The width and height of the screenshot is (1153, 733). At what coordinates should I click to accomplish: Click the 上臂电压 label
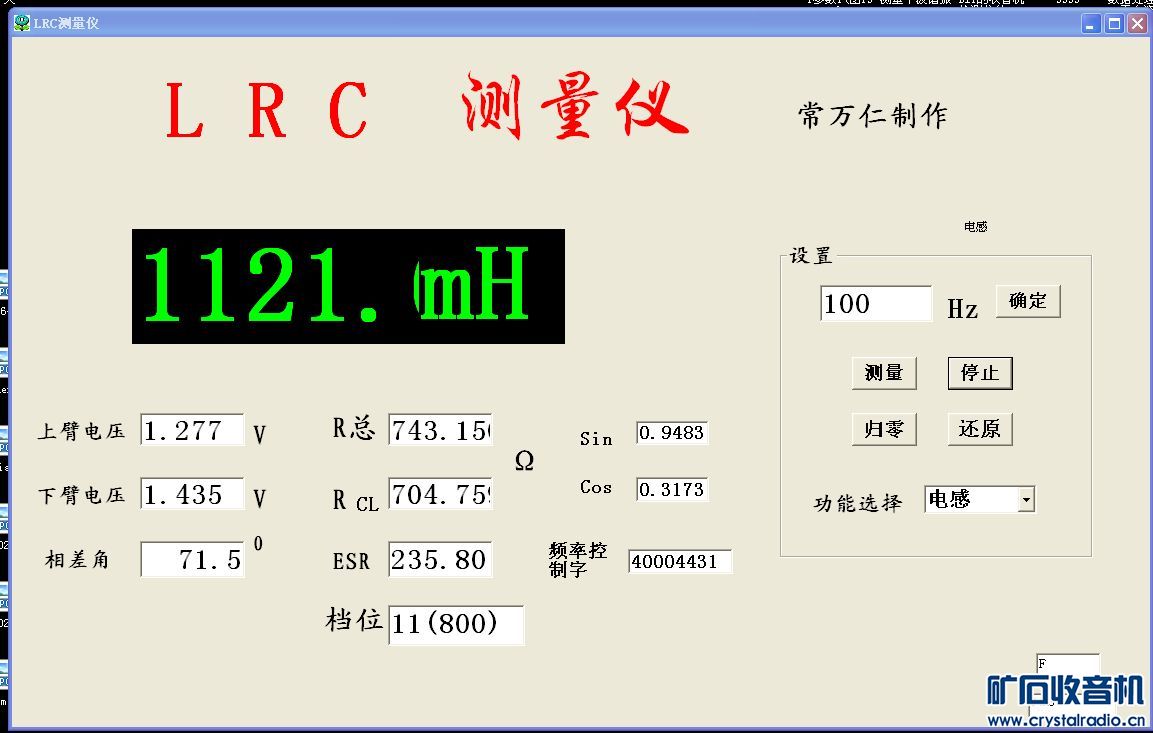(82, 431)
